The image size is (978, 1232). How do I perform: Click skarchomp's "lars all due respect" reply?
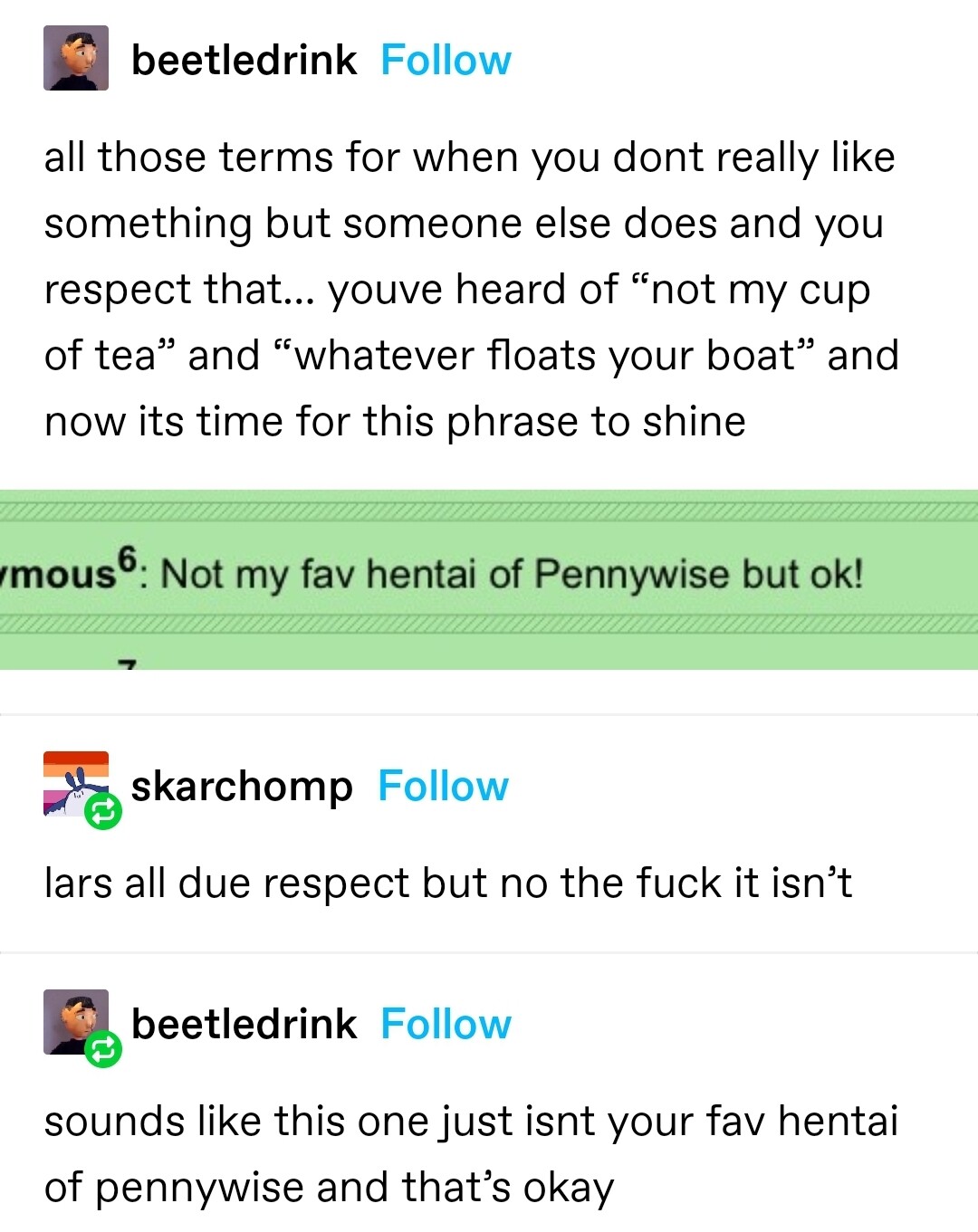click(448, 883)
